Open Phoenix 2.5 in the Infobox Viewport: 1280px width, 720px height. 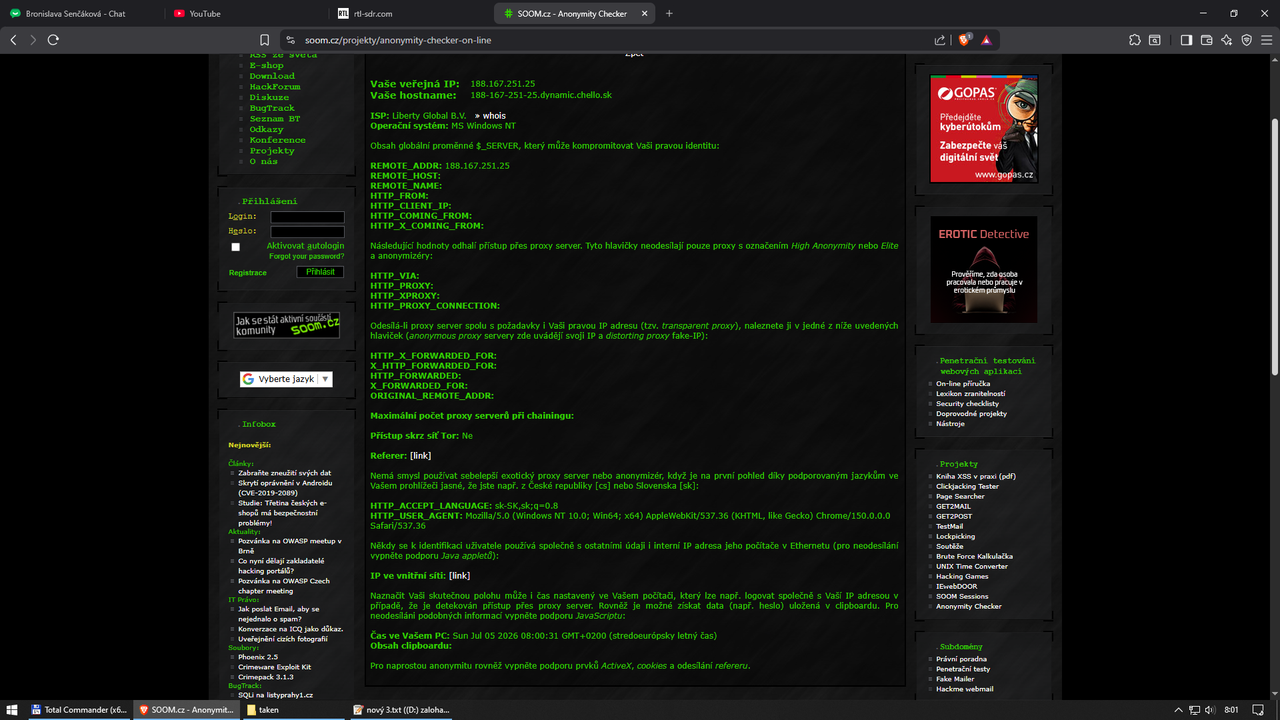258,657
